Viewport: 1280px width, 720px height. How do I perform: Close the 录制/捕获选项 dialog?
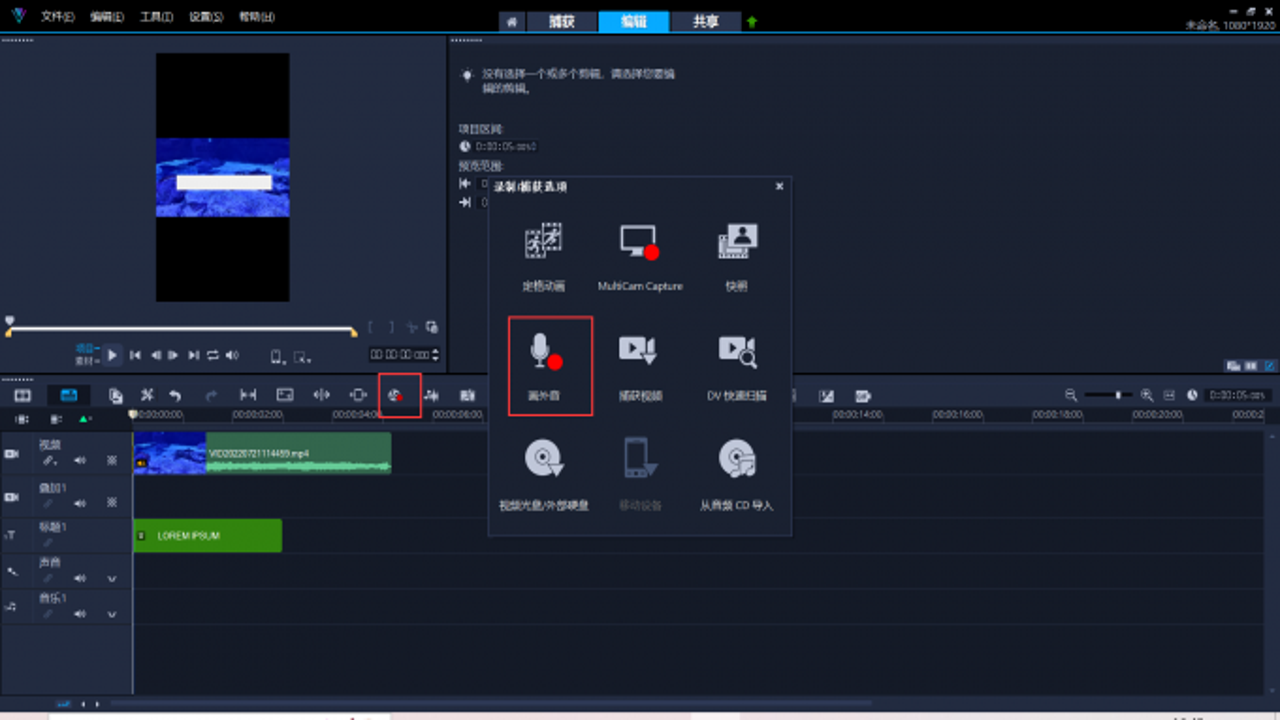pos(780,186)
